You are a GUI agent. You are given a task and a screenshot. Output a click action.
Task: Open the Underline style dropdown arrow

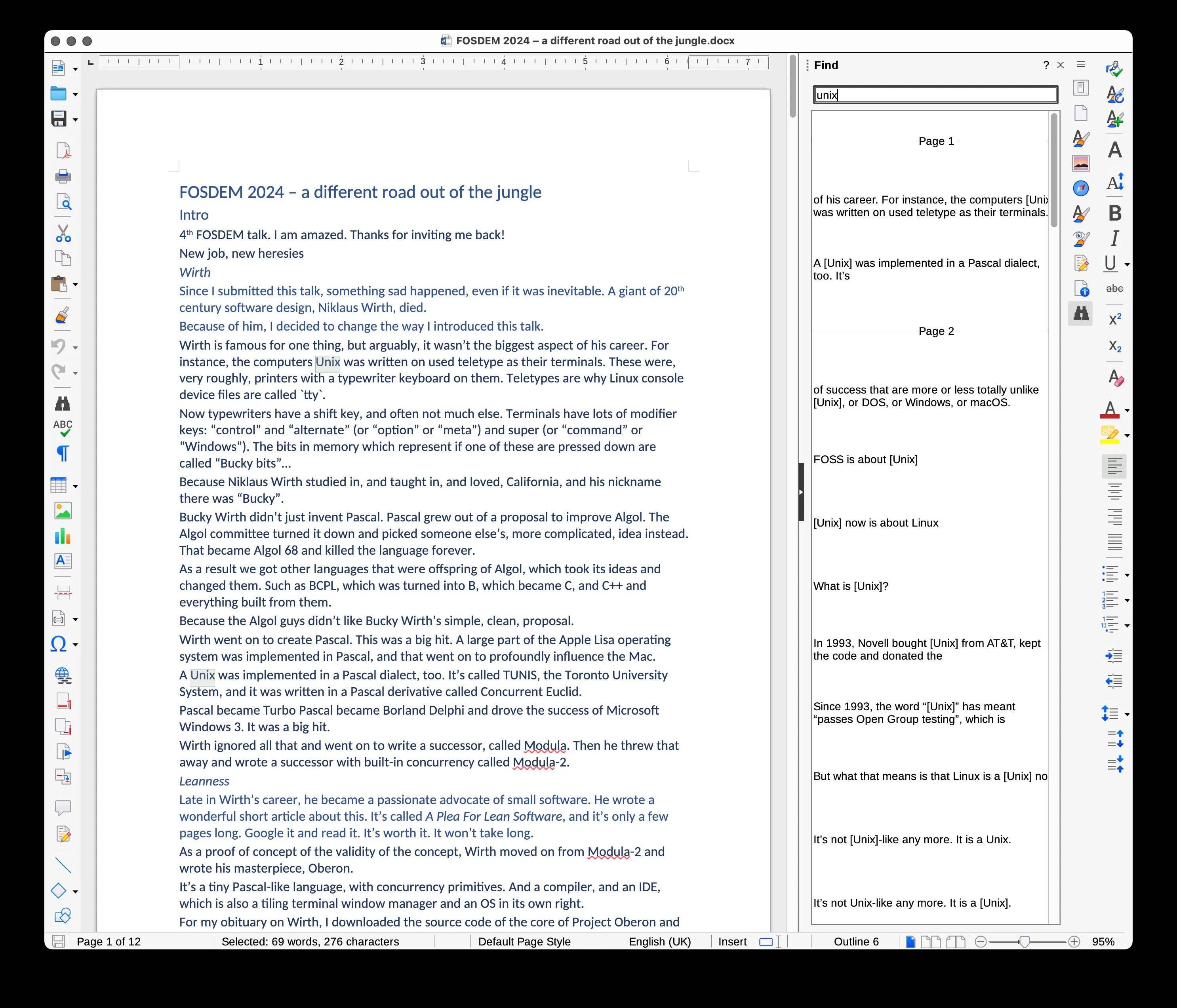click(1127, 264)
